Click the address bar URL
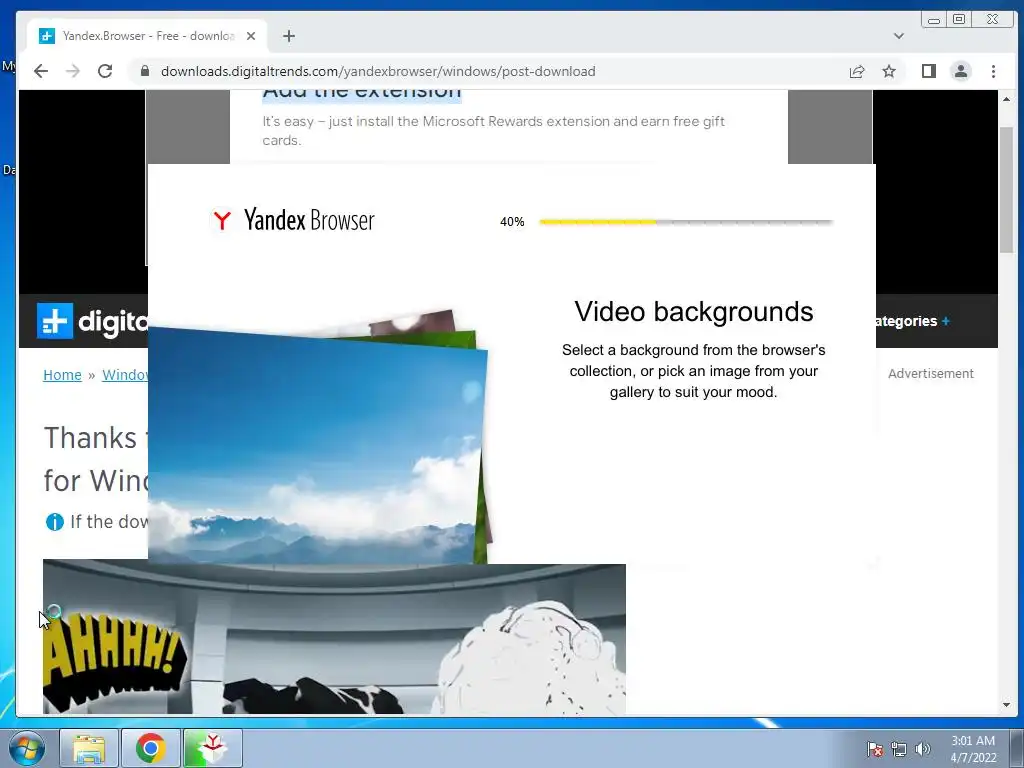1024x768 pixels. pos(378,71)
